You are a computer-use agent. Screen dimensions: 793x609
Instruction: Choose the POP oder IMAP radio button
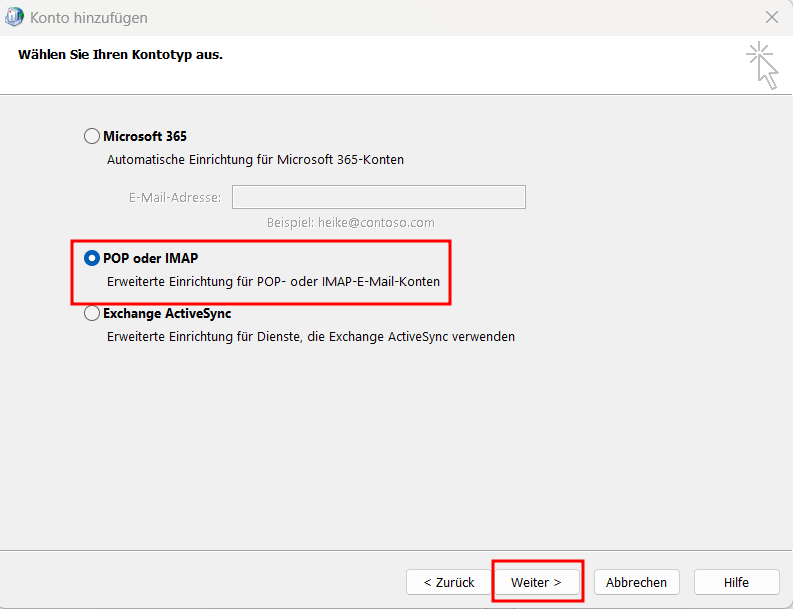(x=92, y=258)
